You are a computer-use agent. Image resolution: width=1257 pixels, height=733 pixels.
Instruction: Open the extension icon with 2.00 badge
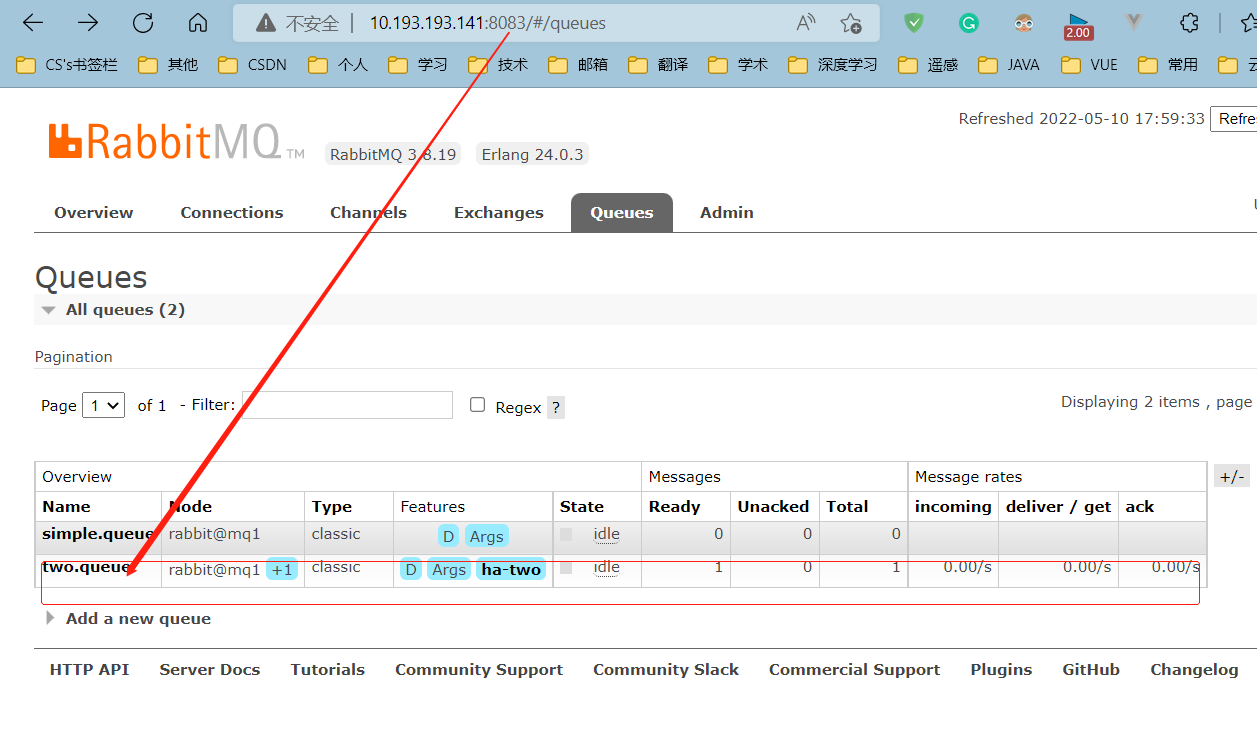tap(1078, 25)
